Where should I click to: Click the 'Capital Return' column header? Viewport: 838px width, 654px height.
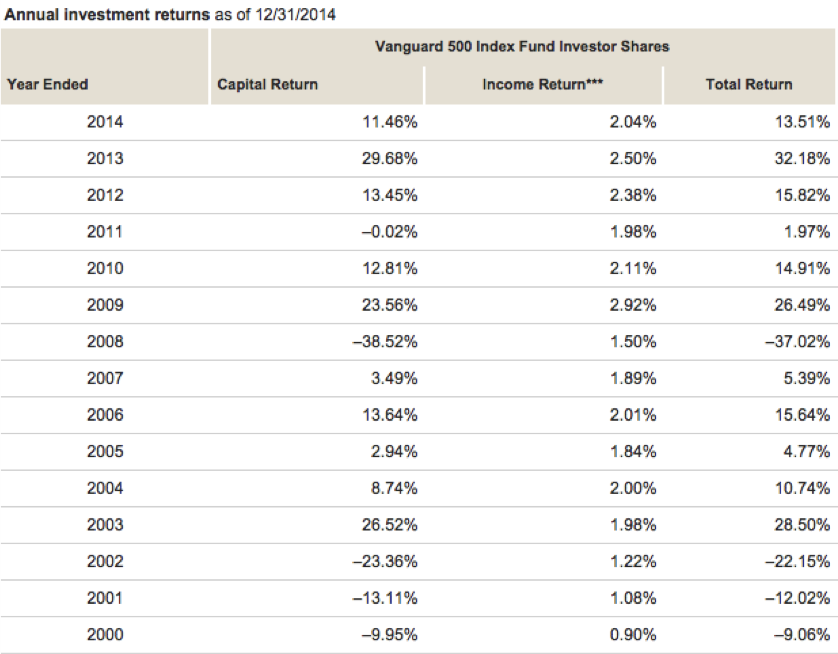pos(267,84)
